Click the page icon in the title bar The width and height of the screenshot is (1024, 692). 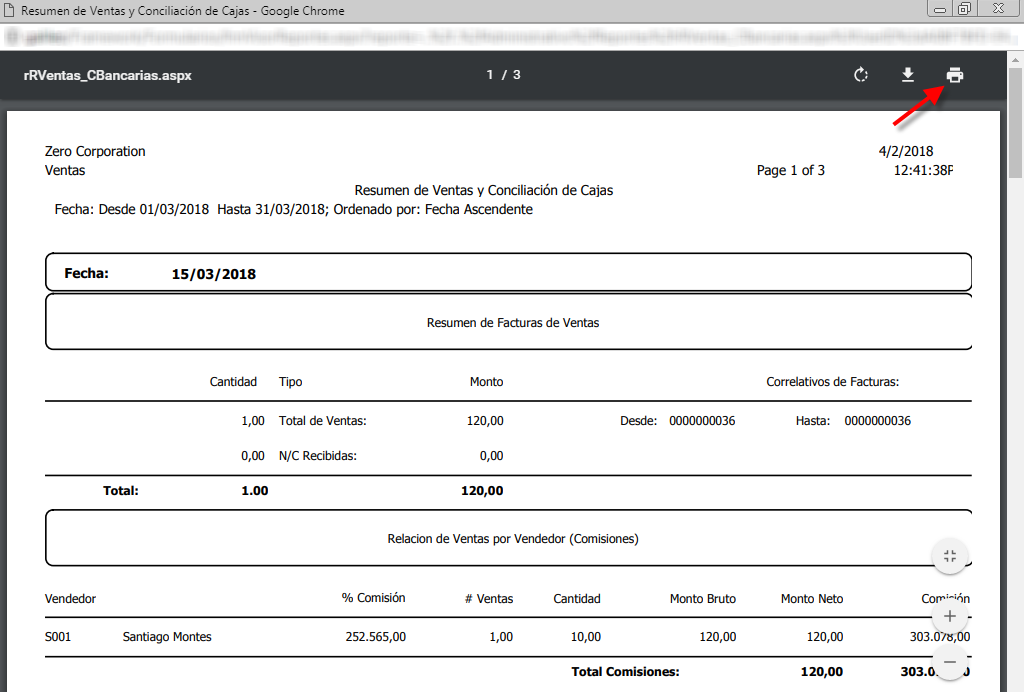point(10,11)
